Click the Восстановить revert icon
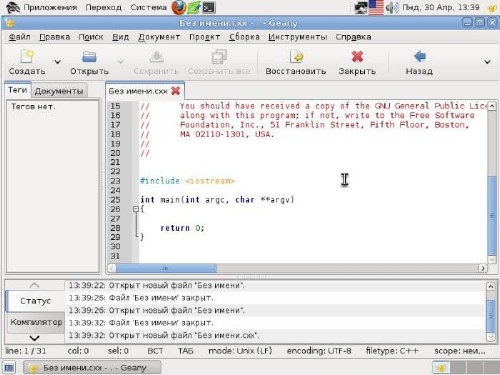The image size is (500, 375). (x=296, y=56)
